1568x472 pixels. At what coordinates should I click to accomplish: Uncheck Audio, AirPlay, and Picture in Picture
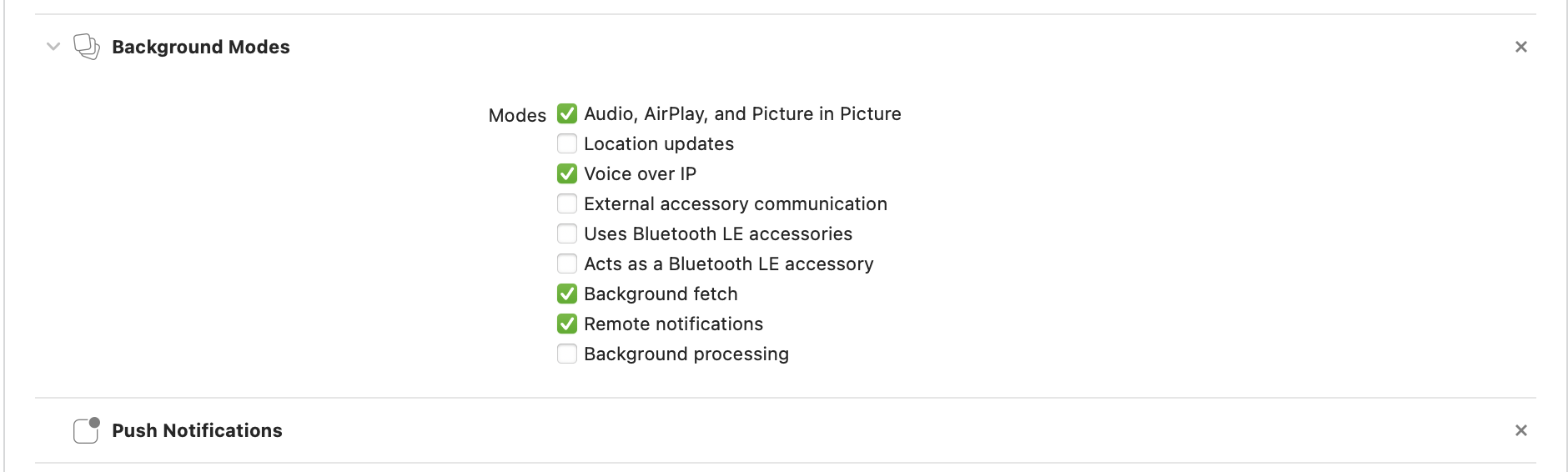click(x=567, y=113)
